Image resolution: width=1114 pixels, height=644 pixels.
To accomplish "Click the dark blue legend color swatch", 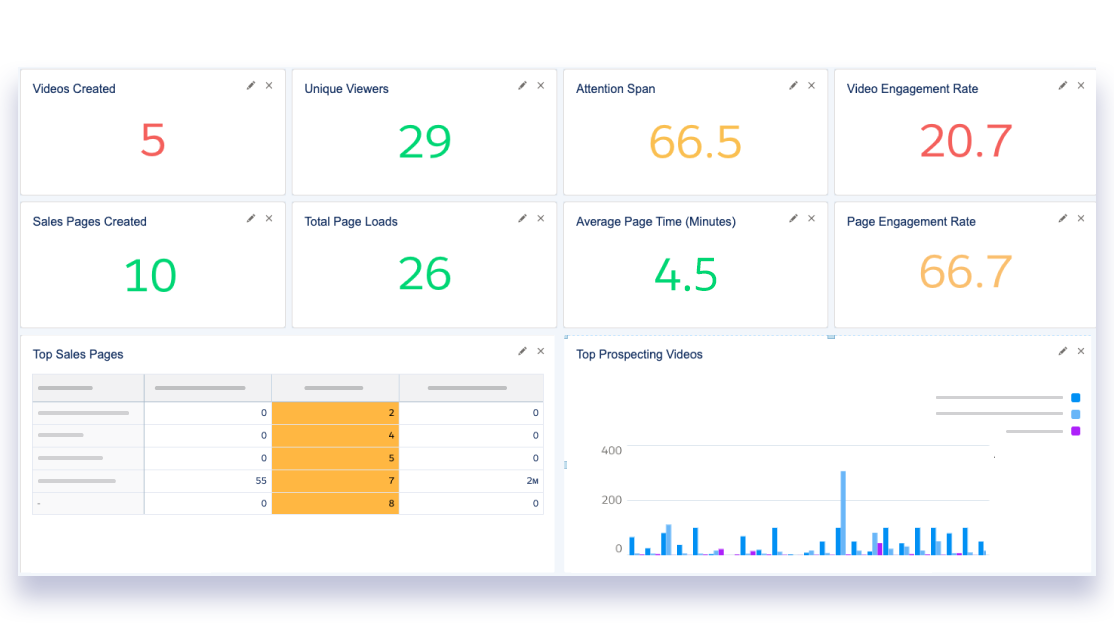I will tap(1075, 397).
